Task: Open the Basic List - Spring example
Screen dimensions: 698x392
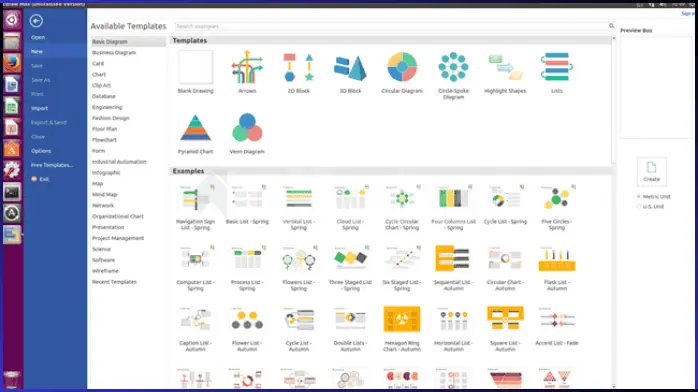Action: [247, 204]
